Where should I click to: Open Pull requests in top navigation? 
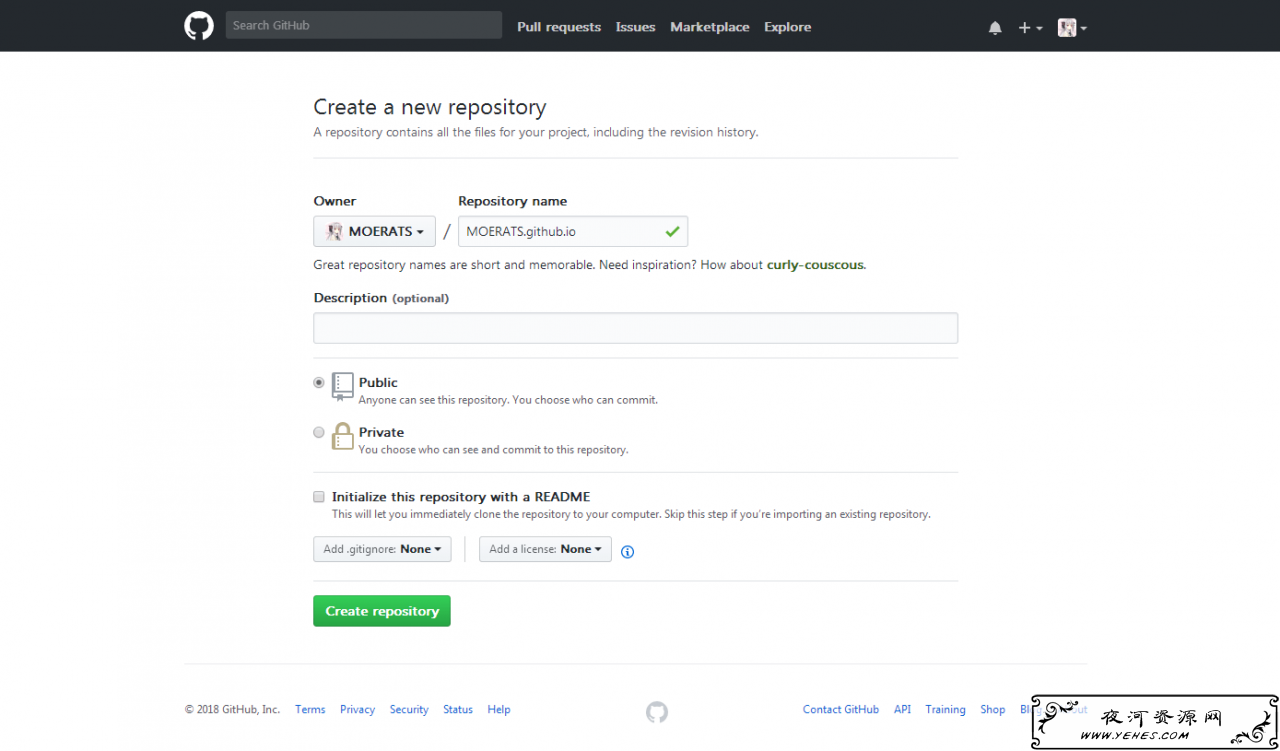click(x=559, y=27)
